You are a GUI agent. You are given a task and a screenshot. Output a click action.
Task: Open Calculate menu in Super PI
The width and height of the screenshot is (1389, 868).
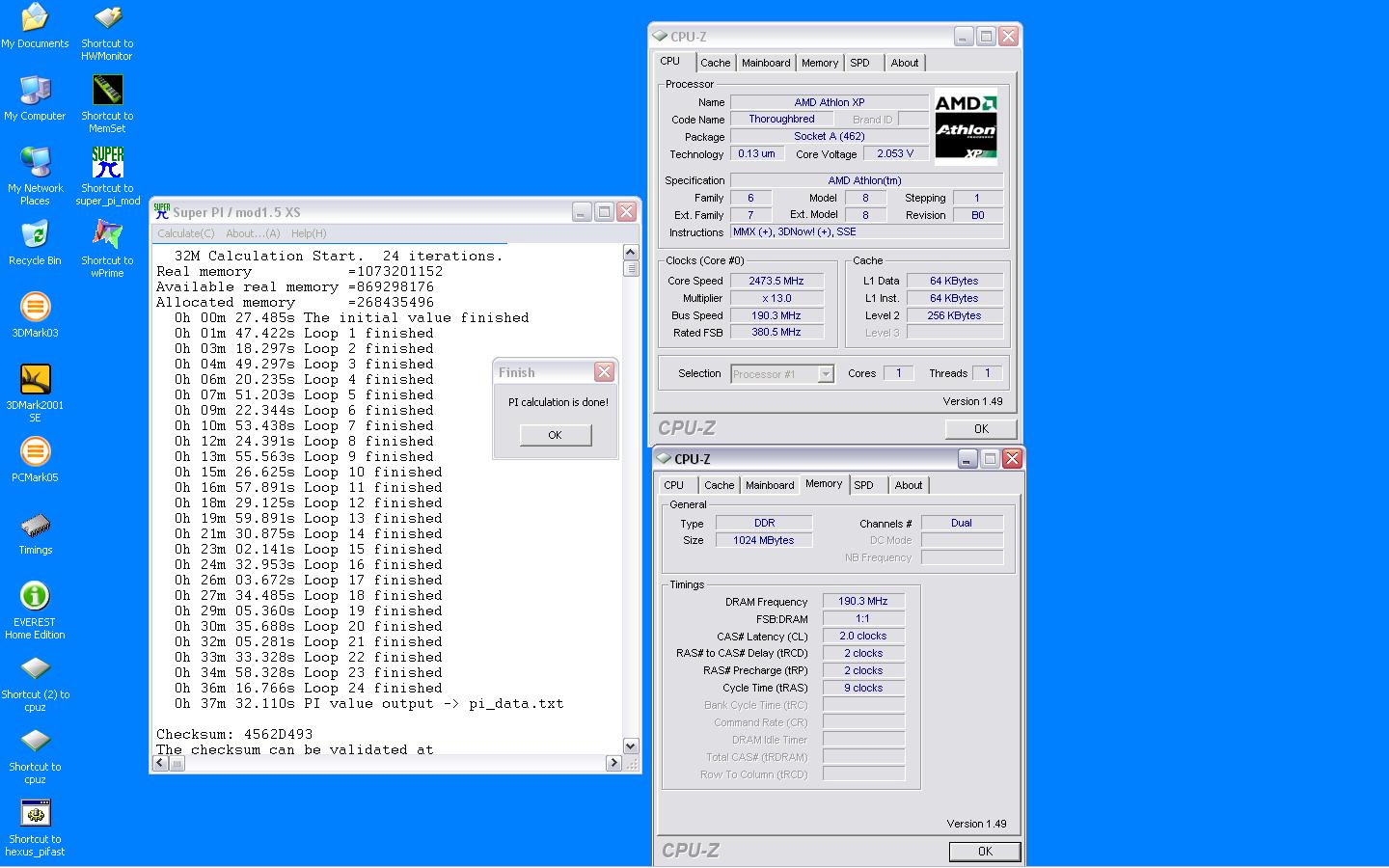click(x=186, y=233)
